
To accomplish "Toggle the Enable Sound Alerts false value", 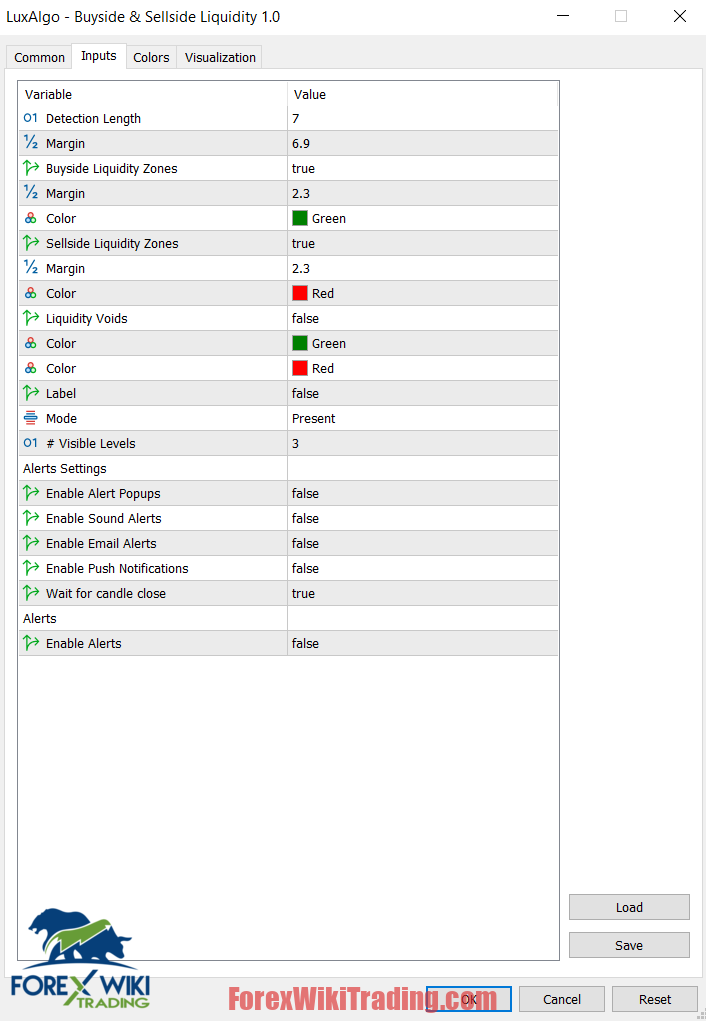I will (423, 518).
